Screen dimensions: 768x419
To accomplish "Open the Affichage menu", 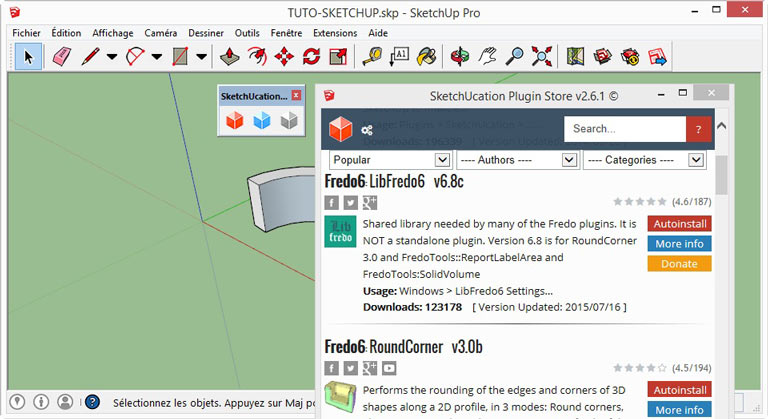I will click(x=113, y=33).
